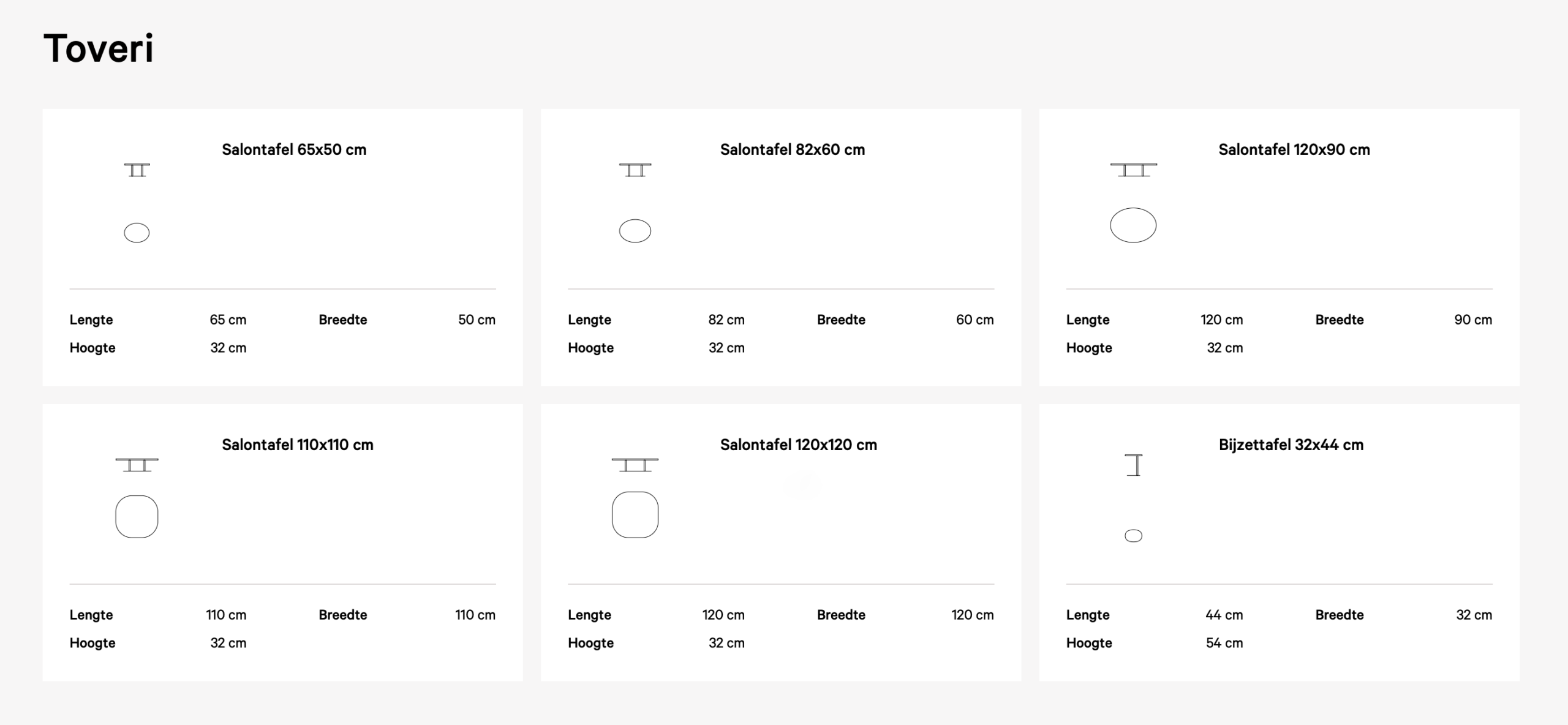This screenshot has width=1568, height=725.
Task: Click the side-view drawing of Salontafel 110x110
Action: [137, 465]
